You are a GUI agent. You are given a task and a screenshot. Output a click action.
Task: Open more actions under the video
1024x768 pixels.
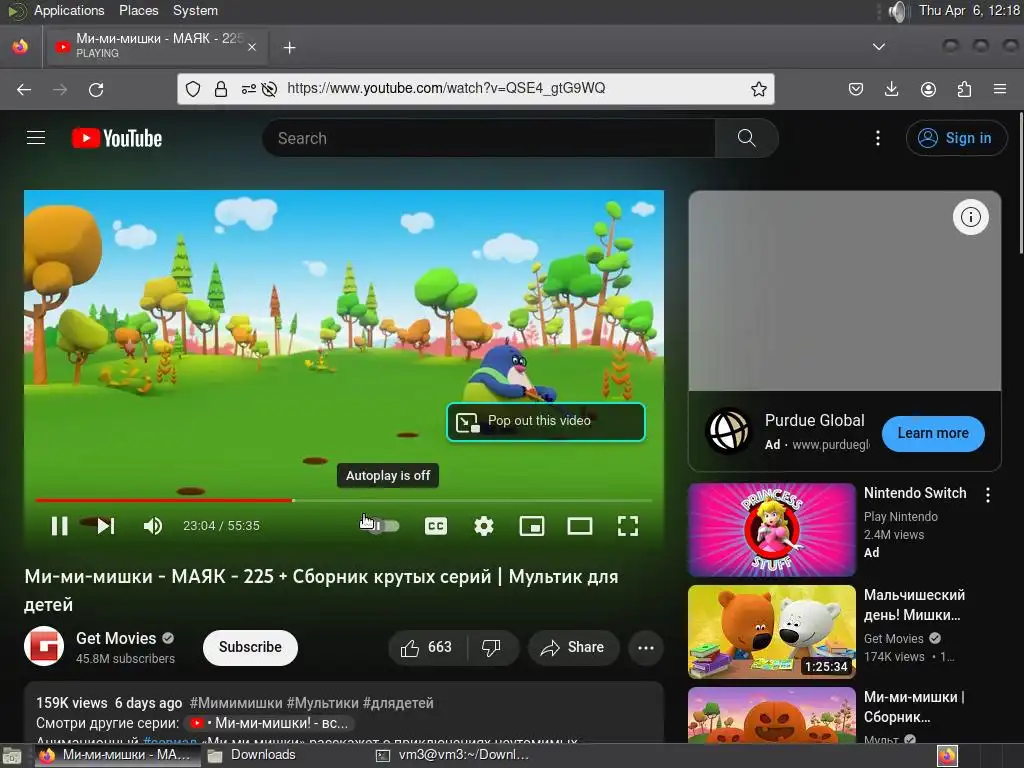pos(646,647)
